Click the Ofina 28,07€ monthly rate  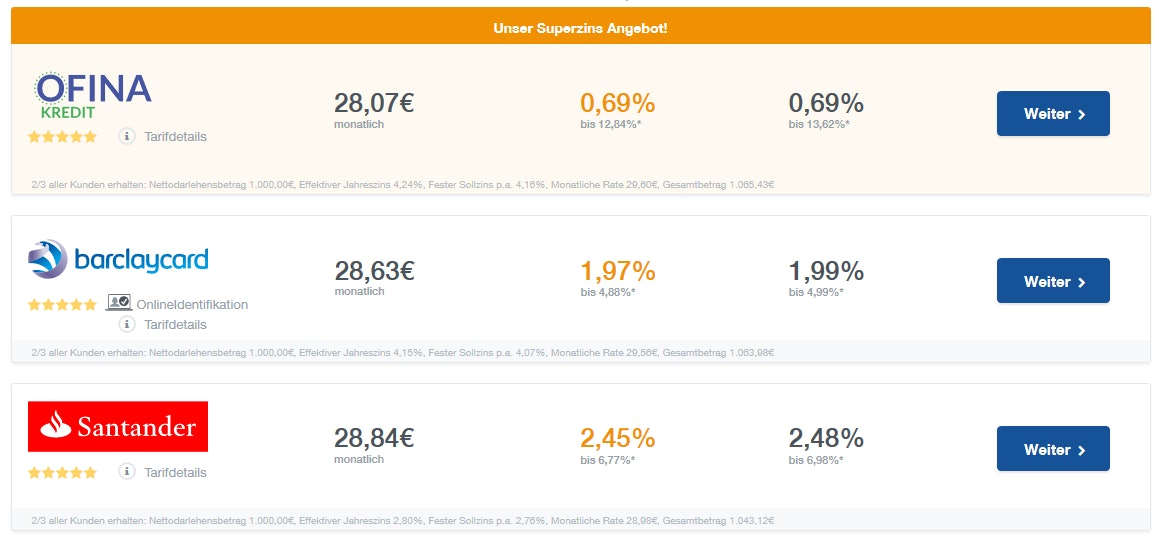click(x=374, y=103)
